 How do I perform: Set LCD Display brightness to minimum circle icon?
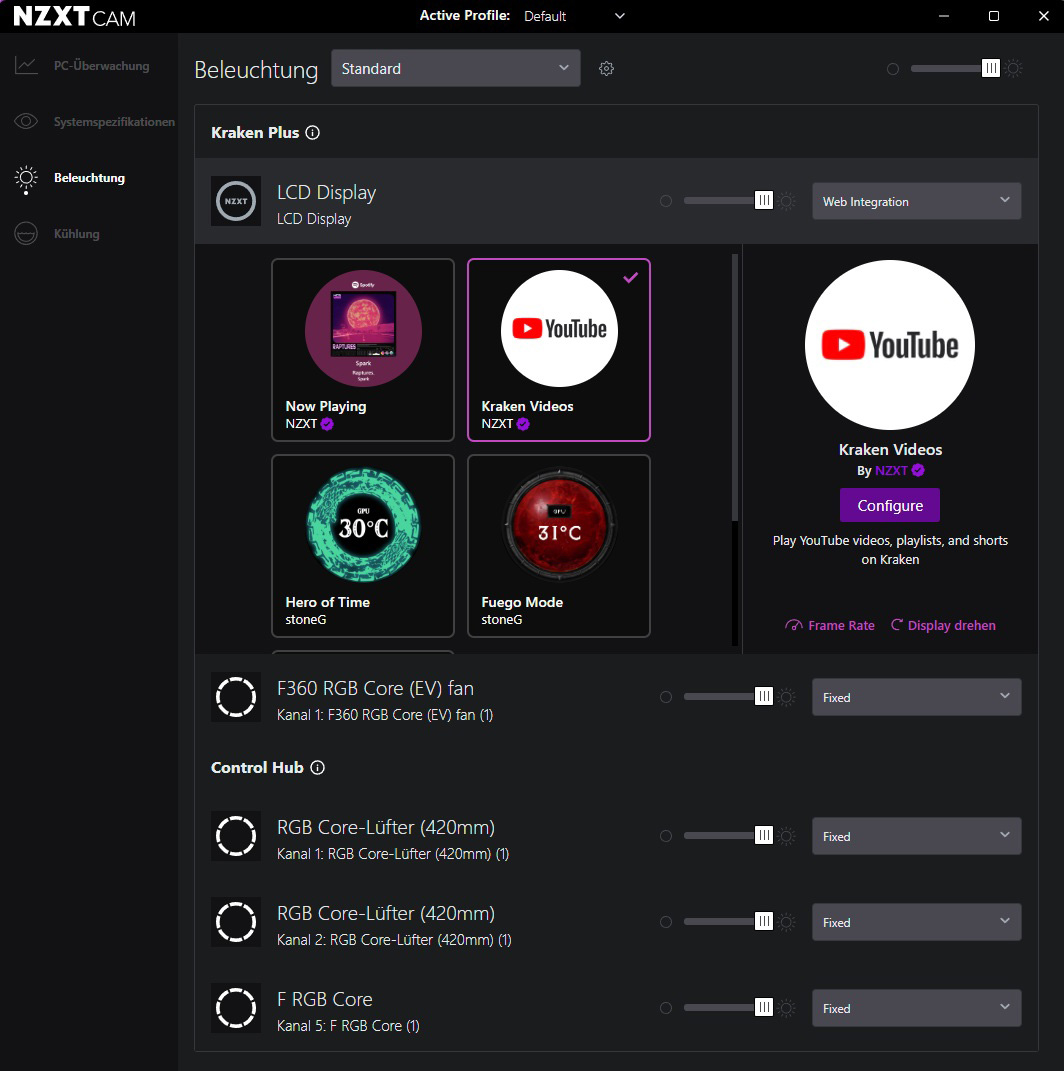(666, 201)
